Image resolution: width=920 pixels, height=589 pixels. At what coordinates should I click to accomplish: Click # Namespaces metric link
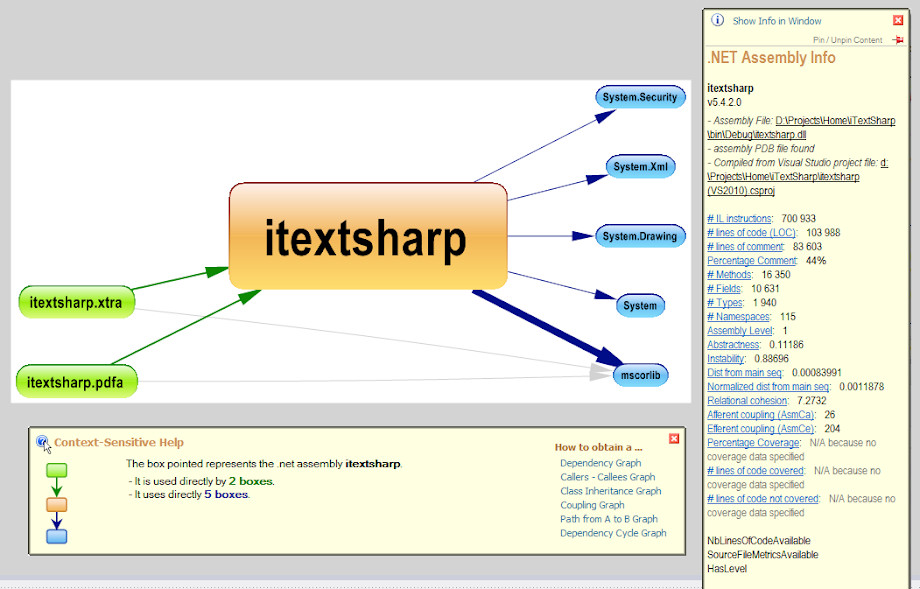pyautogui.click(x=739, y=317)
